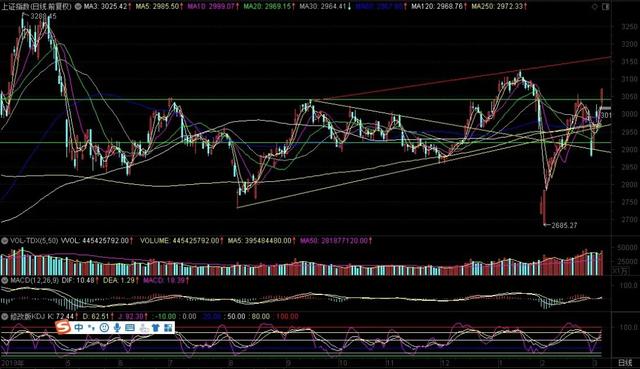Click the 上证指数(日线,前复权) chart title
This screenshot has height=369, width=640.
[36, 7]
